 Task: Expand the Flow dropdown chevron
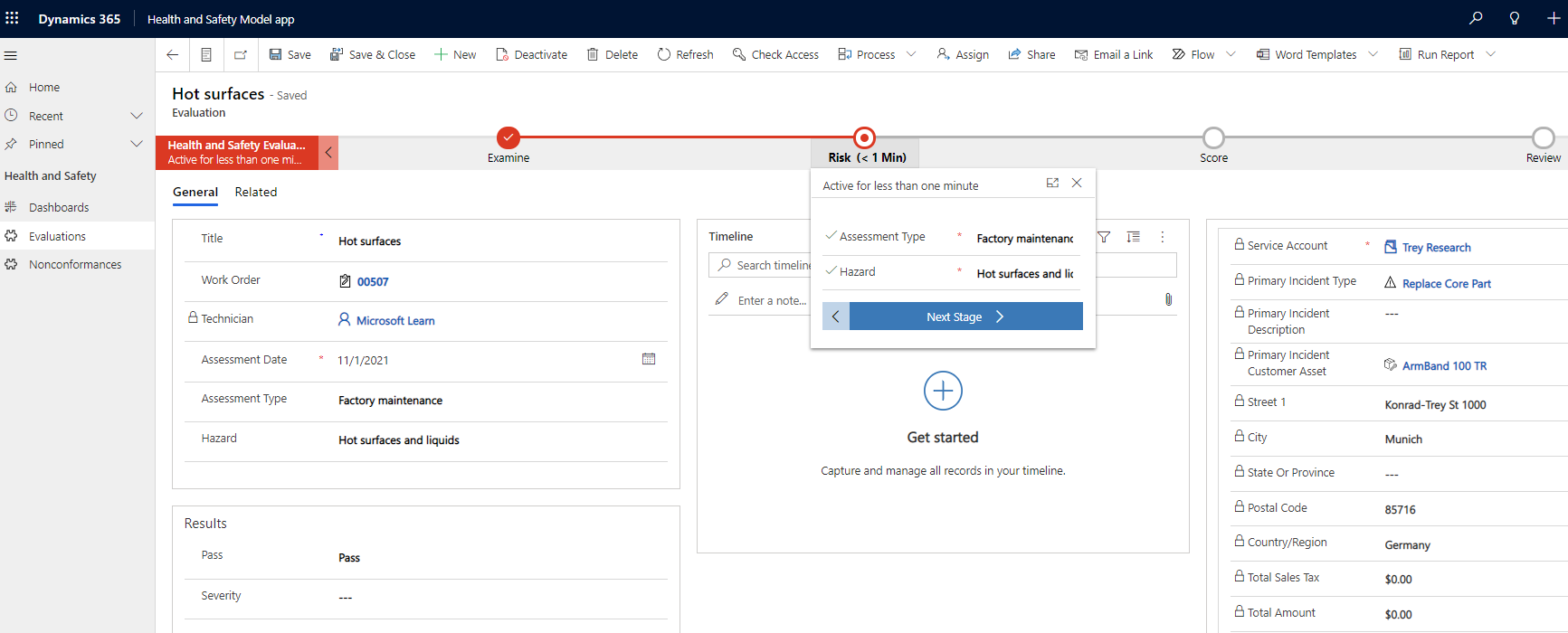[1231, 54]
